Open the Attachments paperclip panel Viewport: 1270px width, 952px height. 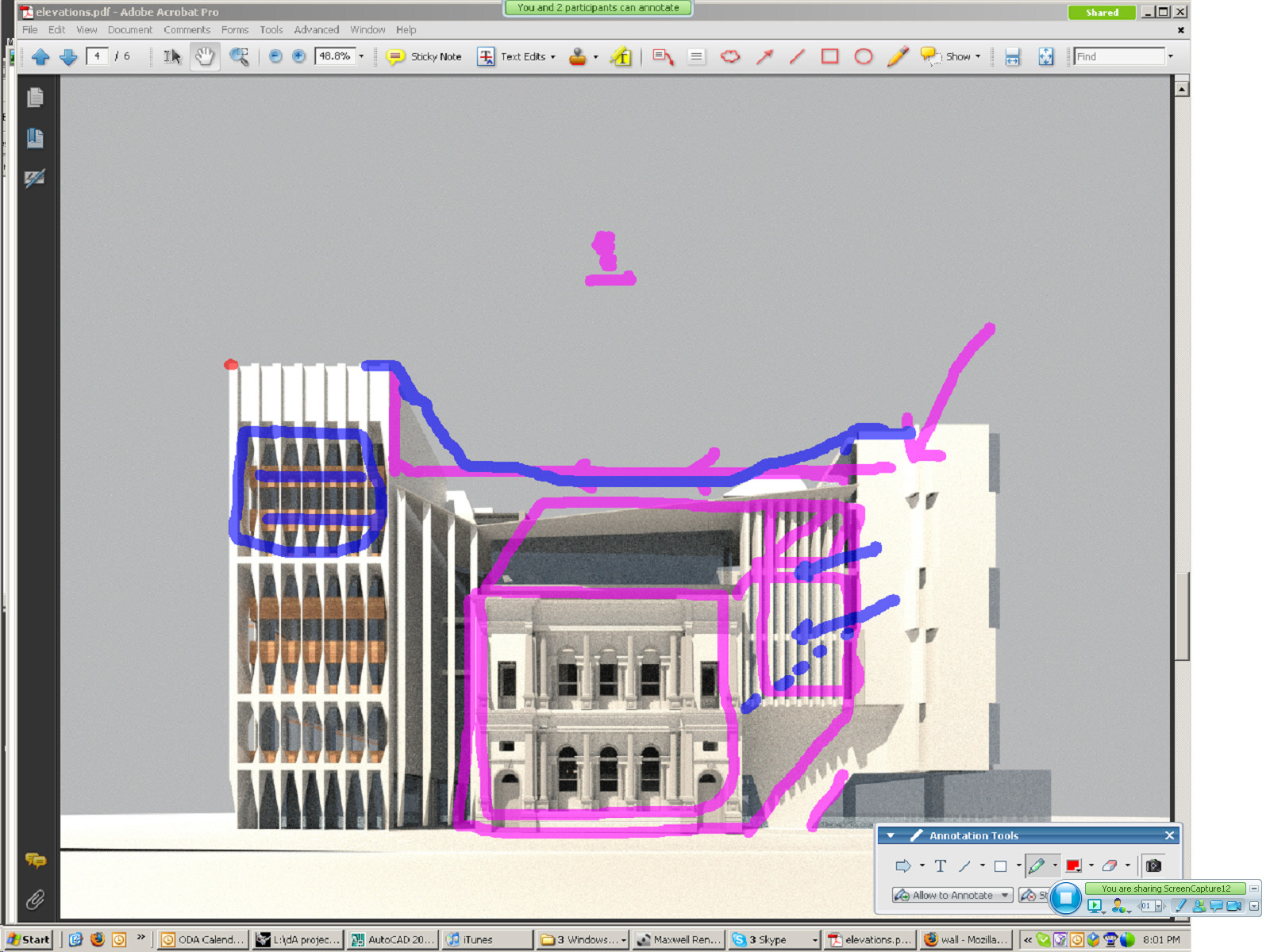[35, 900]
